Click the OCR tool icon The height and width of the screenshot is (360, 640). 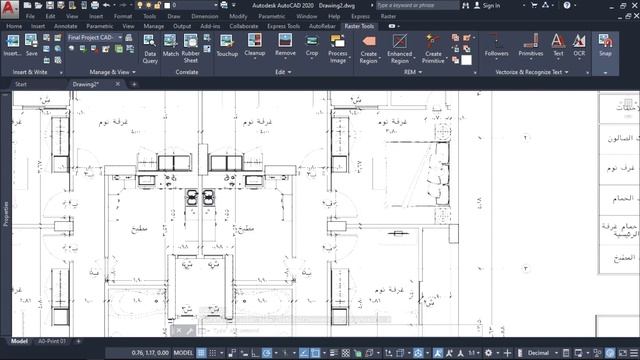(x=579, y=40)
